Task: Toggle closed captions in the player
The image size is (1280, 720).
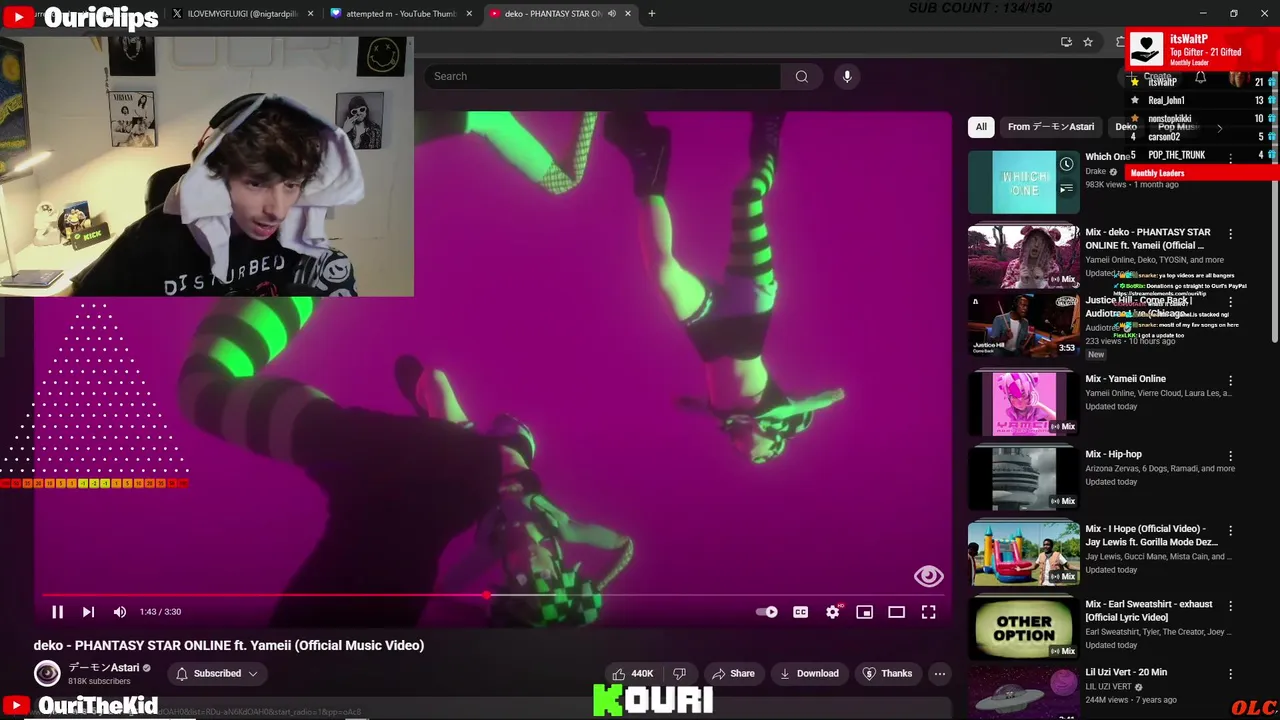Action: click(x=800, y=612)
